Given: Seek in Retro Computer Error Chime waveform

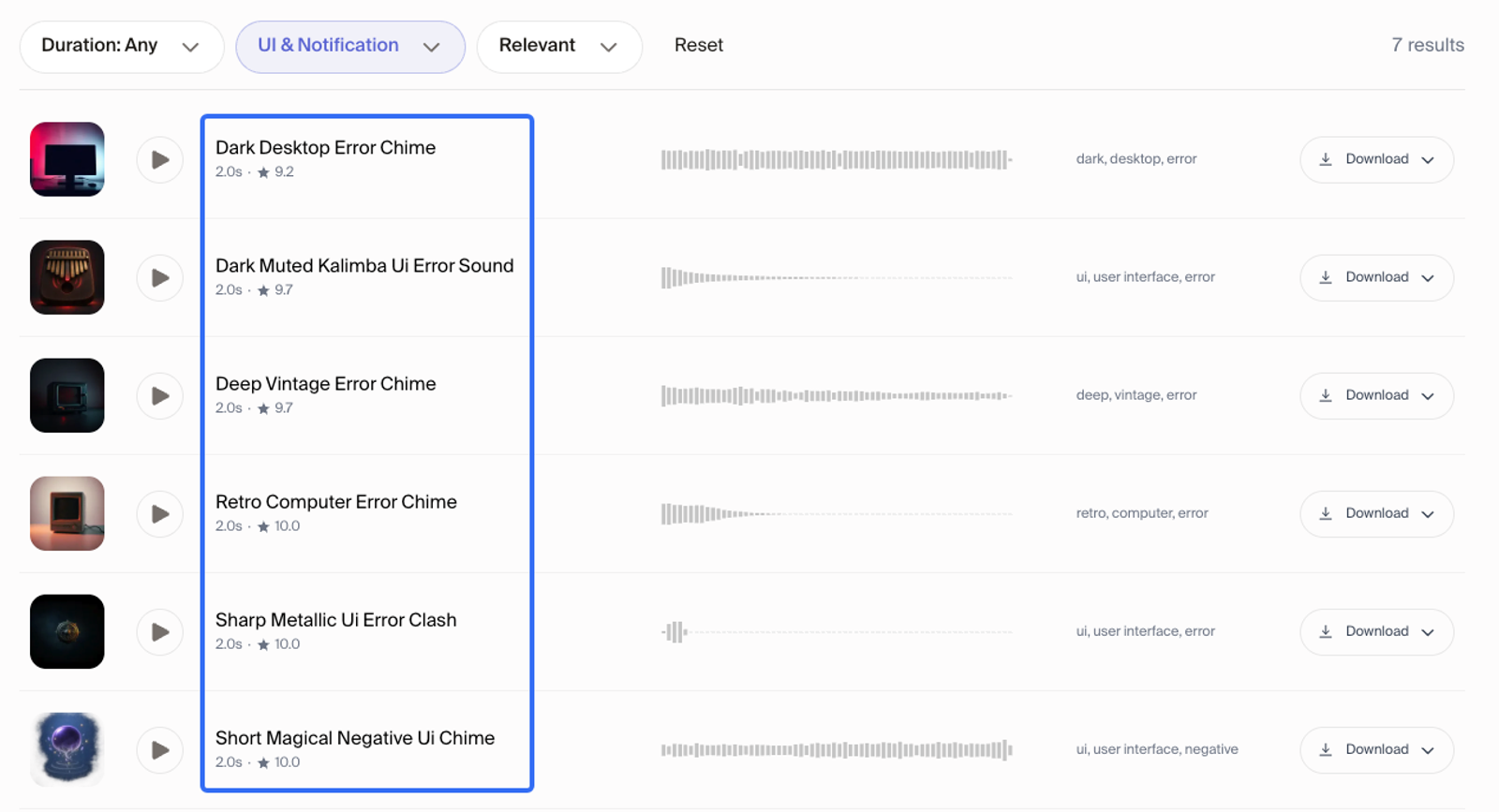Looking at the screenshot, I should (x=837, y=513).
